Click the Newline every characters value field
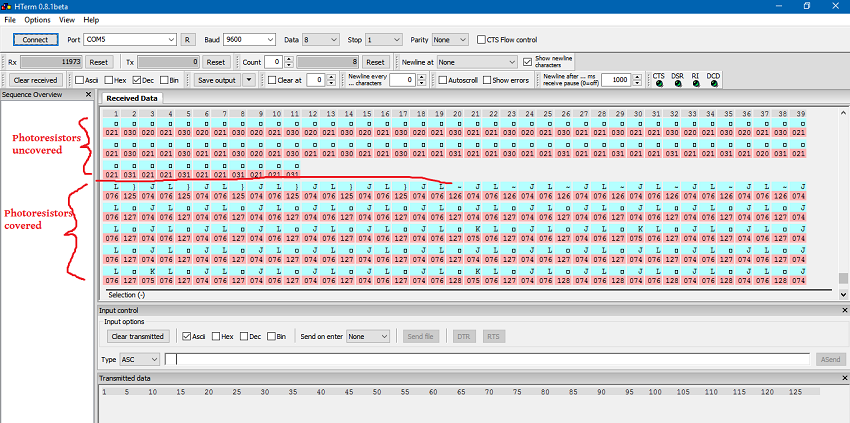Image resolution: width=850 pixels, height=423 pixels. [x=402, y=80]
